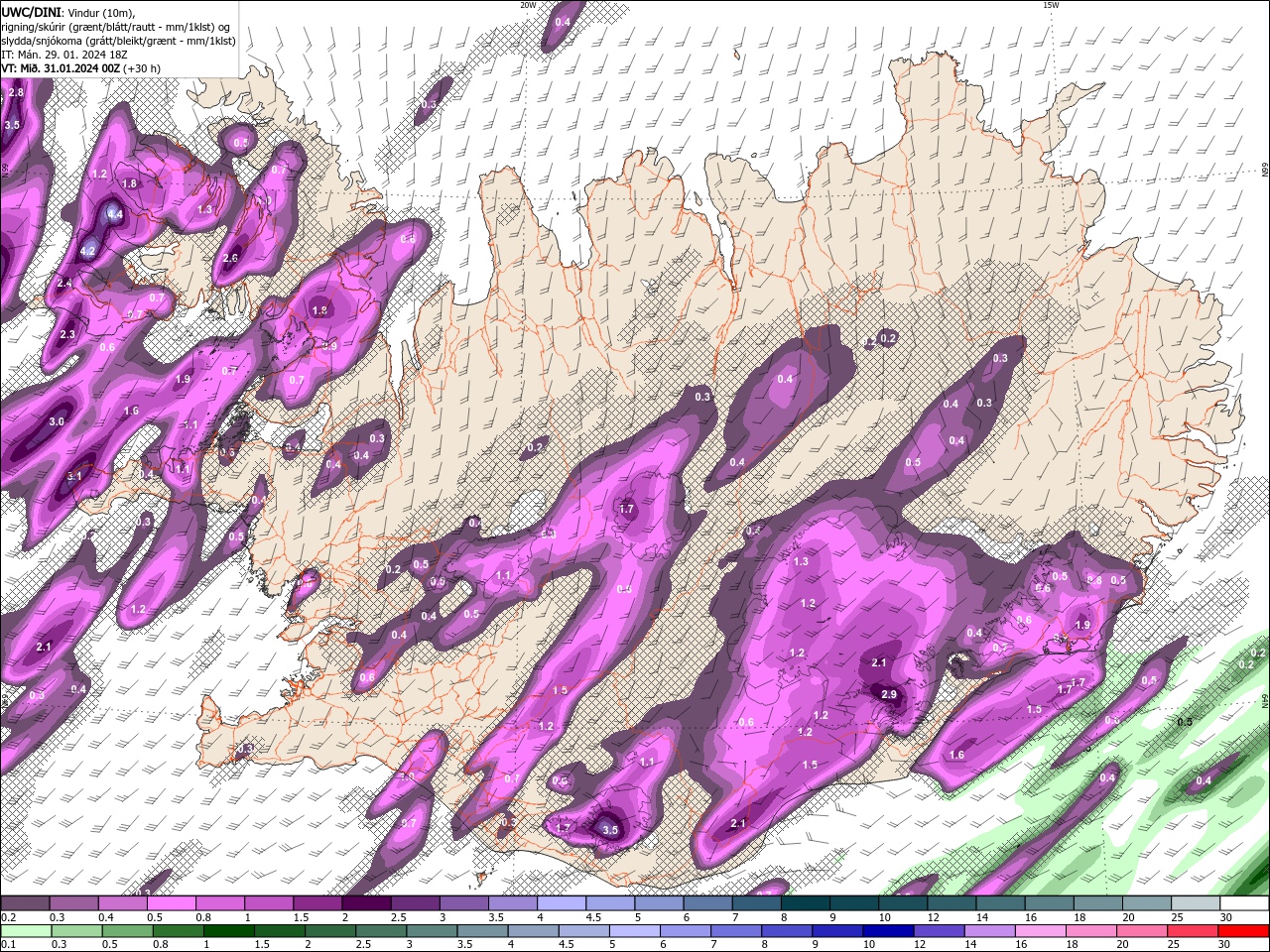Click the palest green swatch starting the rain legend

[26, 931]
